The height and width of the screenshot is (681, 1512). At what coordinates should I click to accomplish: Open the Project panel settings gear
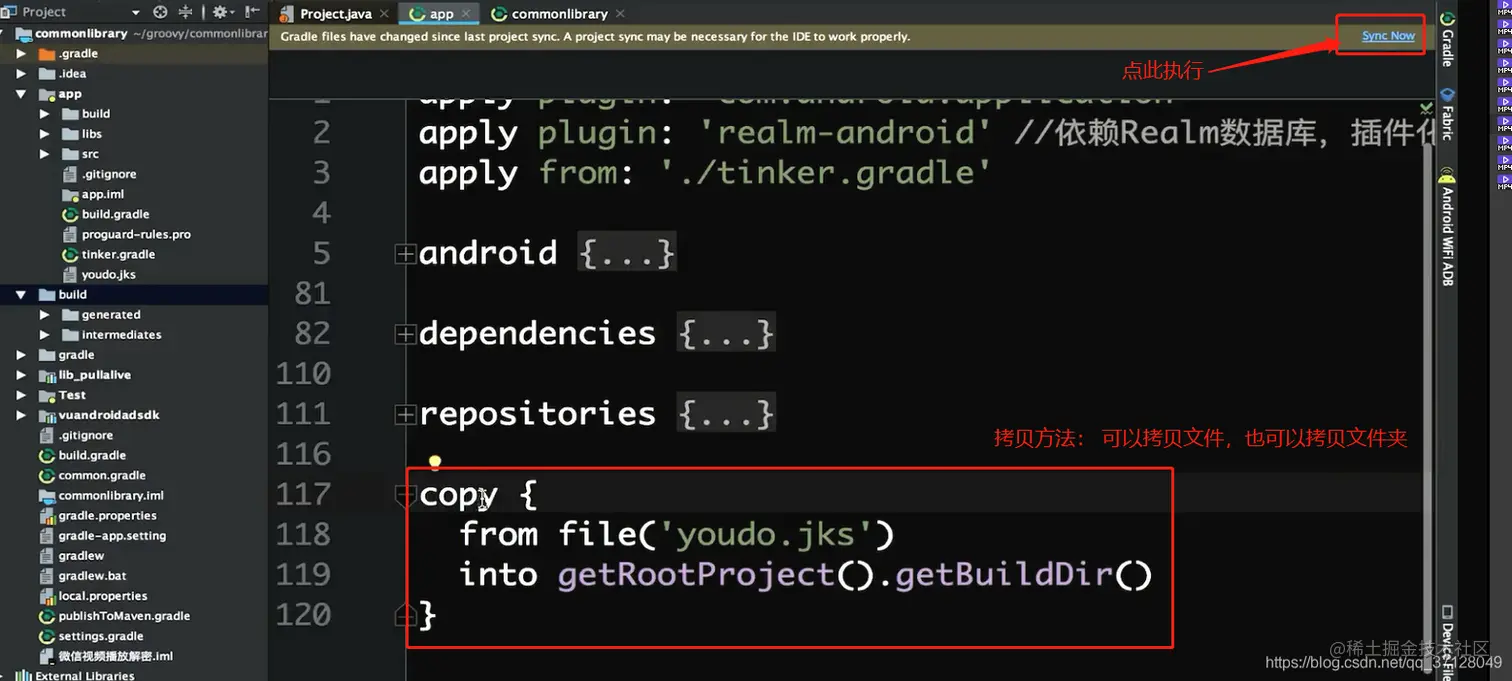click(x=221, y=12)
